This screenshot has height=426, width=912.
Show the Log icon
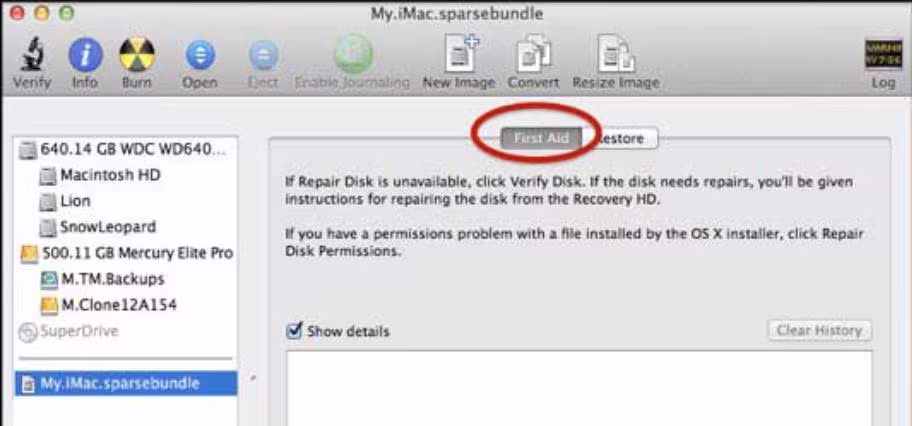(883, 55)
